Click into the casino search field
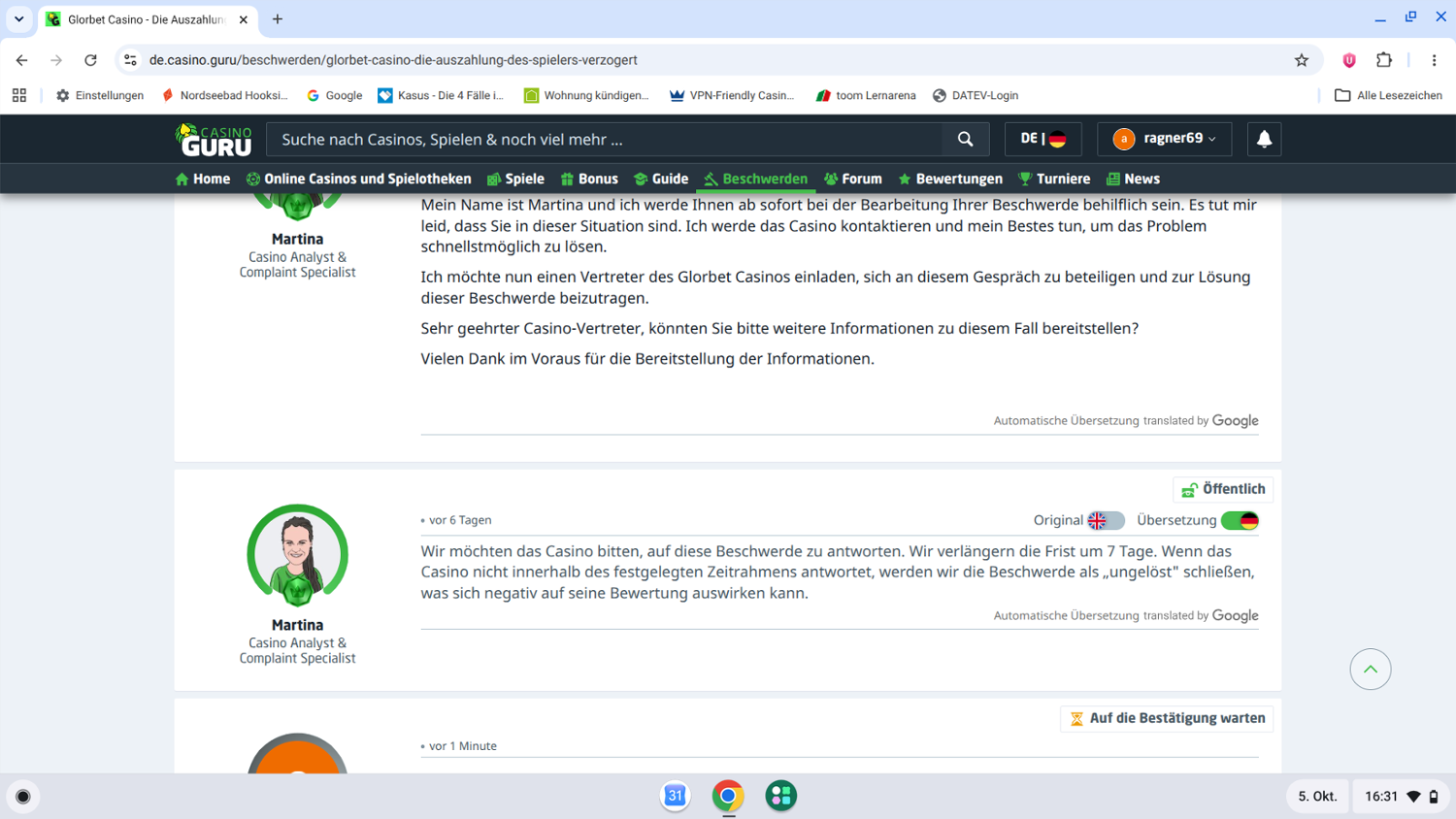 pos(604,139)
